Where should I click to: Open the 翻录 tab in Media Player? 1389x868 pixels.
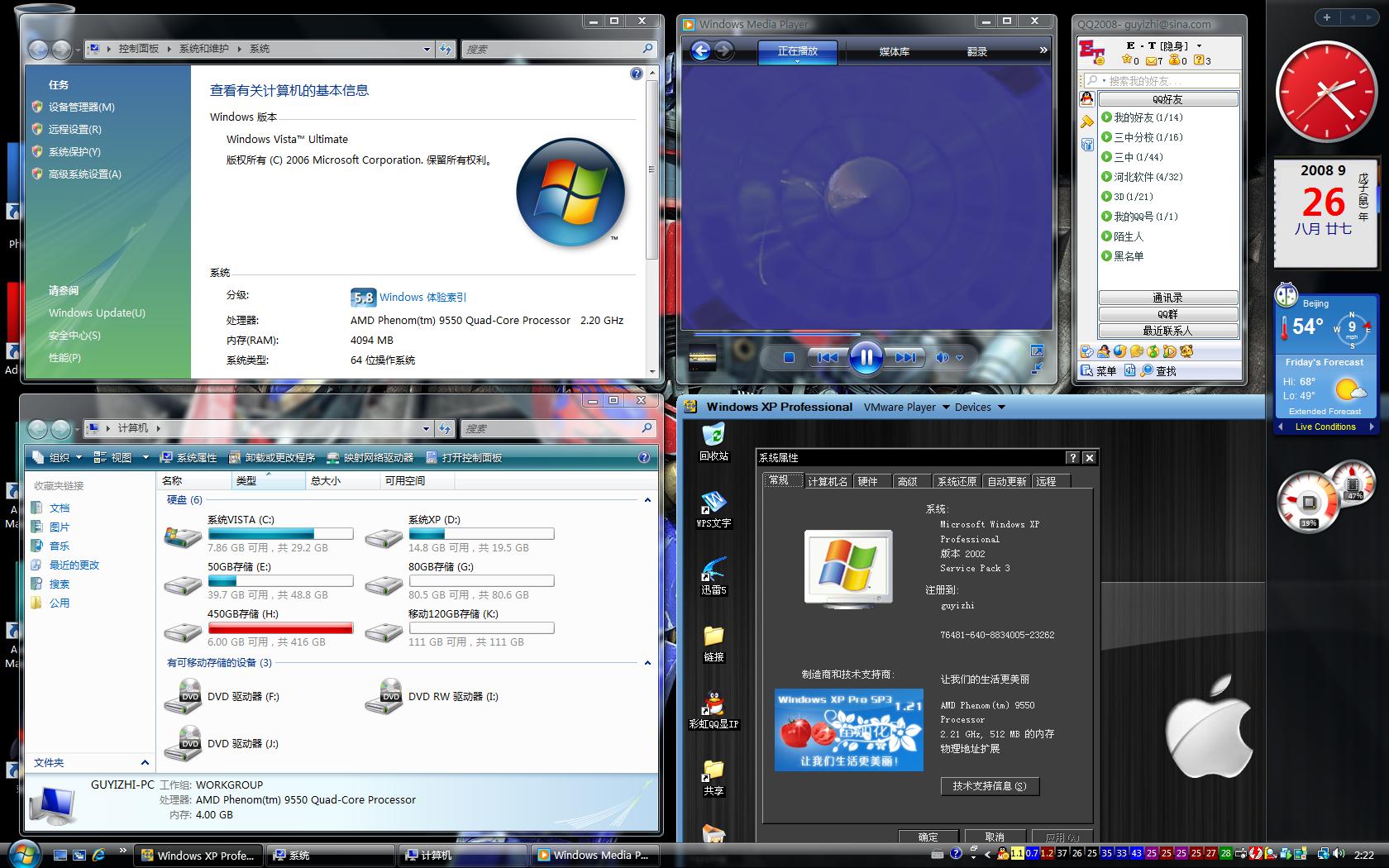[x=977, y=51]
